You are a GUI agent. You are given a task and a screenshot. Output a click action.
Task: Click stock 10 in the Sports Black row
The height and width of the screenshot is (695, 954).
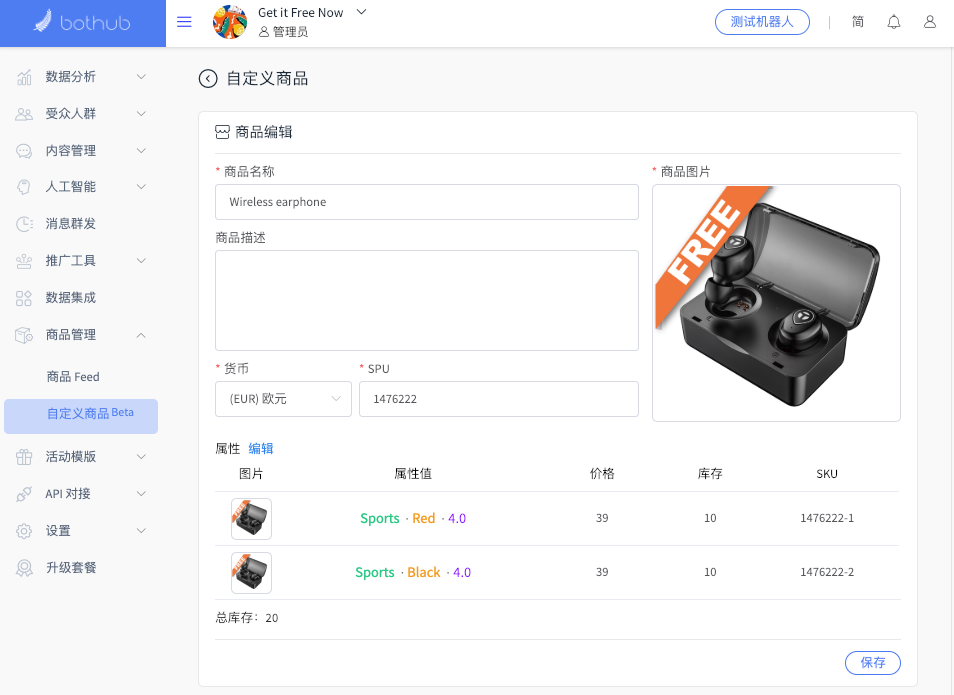pyautogui.click(x=710, y=573)
